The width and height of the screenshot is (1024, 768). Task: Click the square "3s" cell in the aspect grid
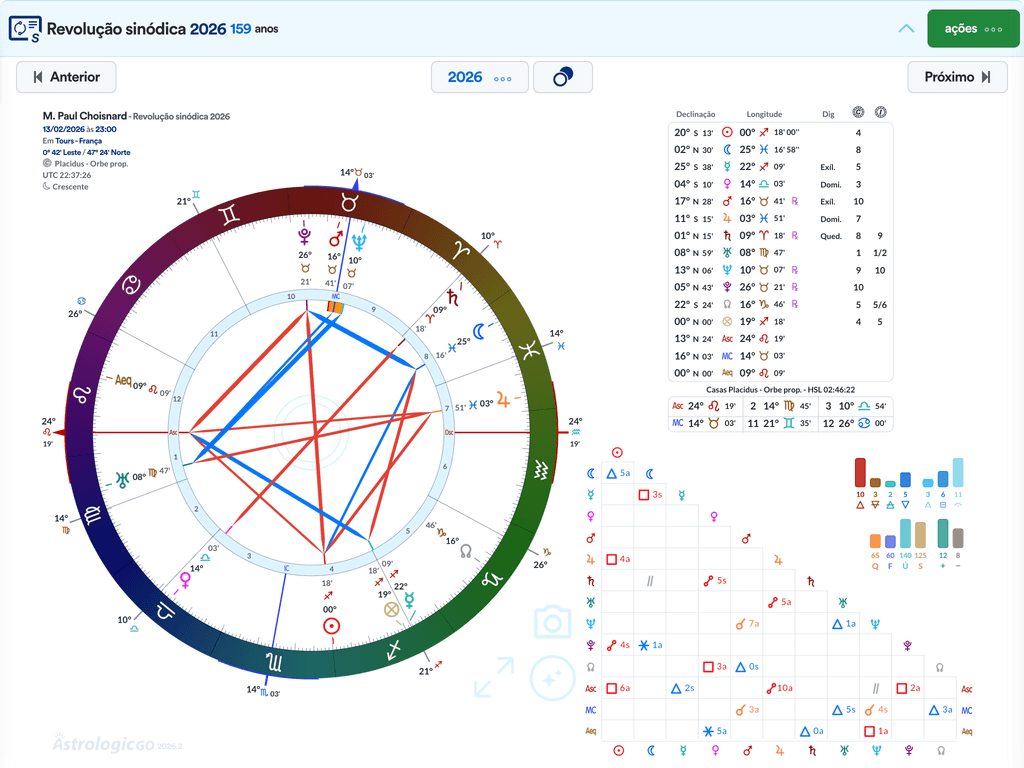click(x=650, y=495)
